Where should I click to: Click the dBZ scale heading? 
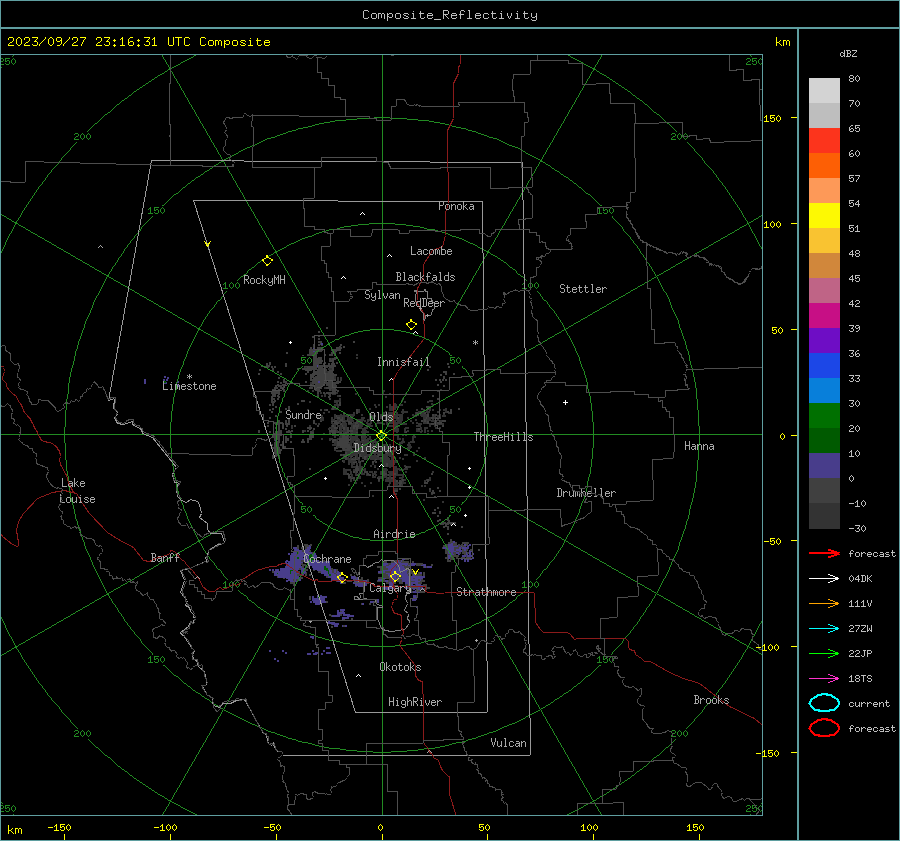(x=848, y=53)
